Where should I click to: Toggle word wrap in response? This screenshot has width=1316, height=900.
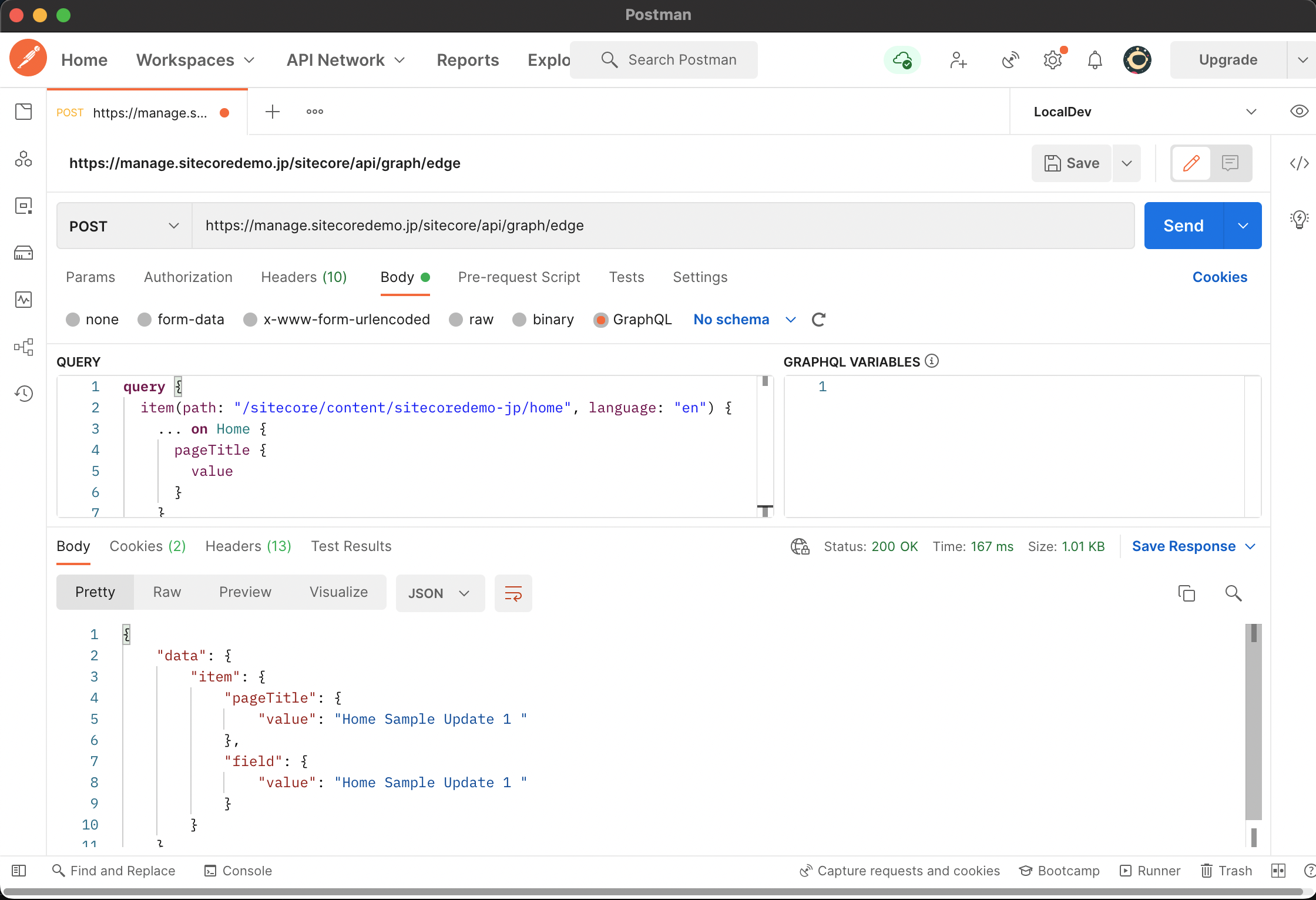point(513,593)
